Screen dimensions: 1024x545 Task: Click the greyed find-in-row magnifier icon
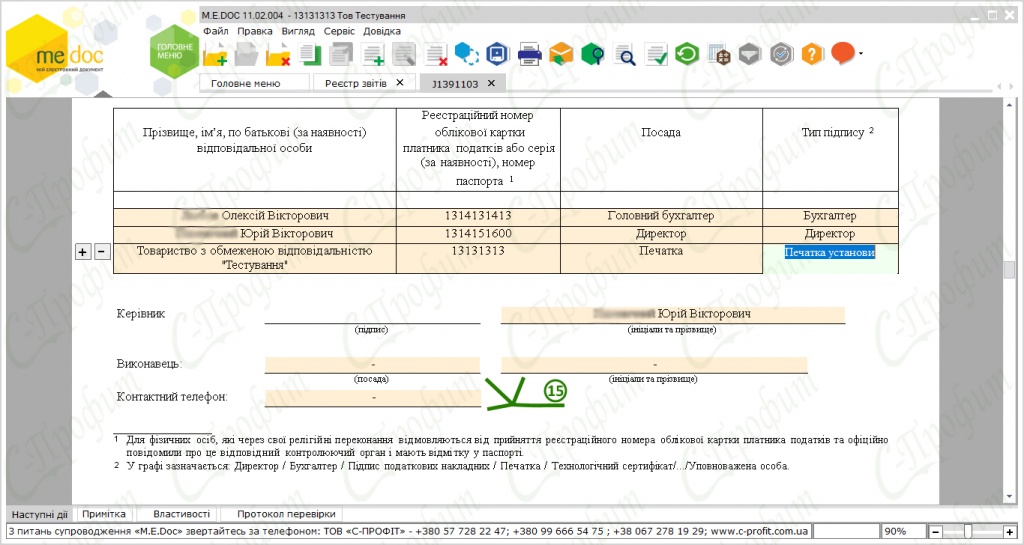[x=404, y=55]
